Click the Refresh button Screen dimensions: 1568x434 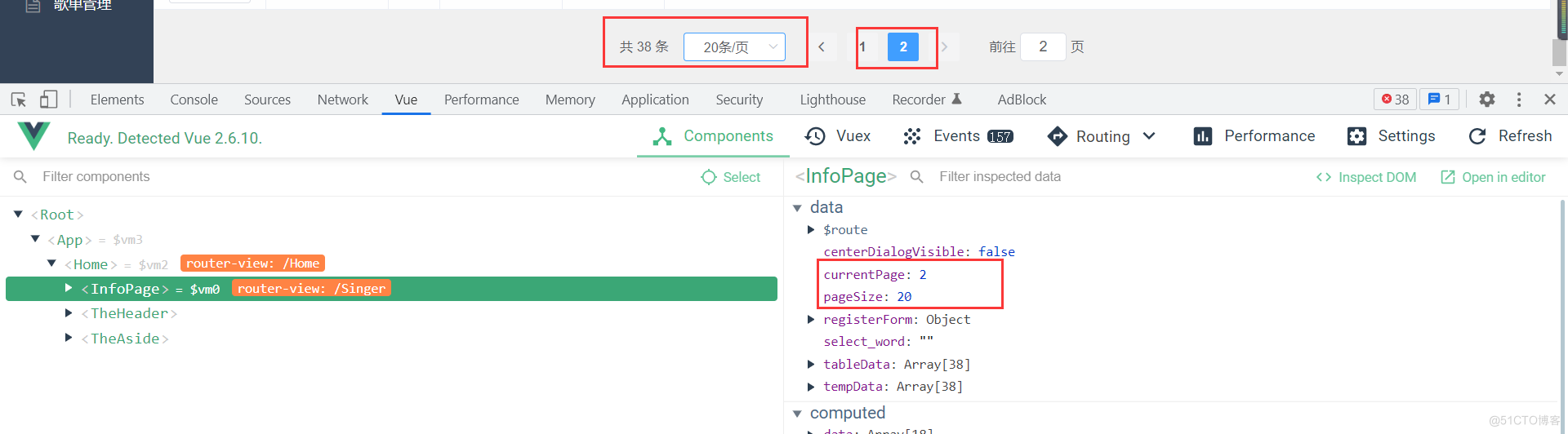tap(1510, 136)
